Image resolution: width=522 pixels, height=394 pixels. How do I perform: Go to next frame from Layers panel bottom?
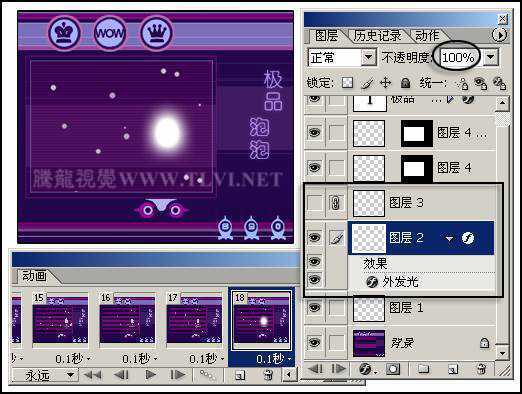coord(338,369)
